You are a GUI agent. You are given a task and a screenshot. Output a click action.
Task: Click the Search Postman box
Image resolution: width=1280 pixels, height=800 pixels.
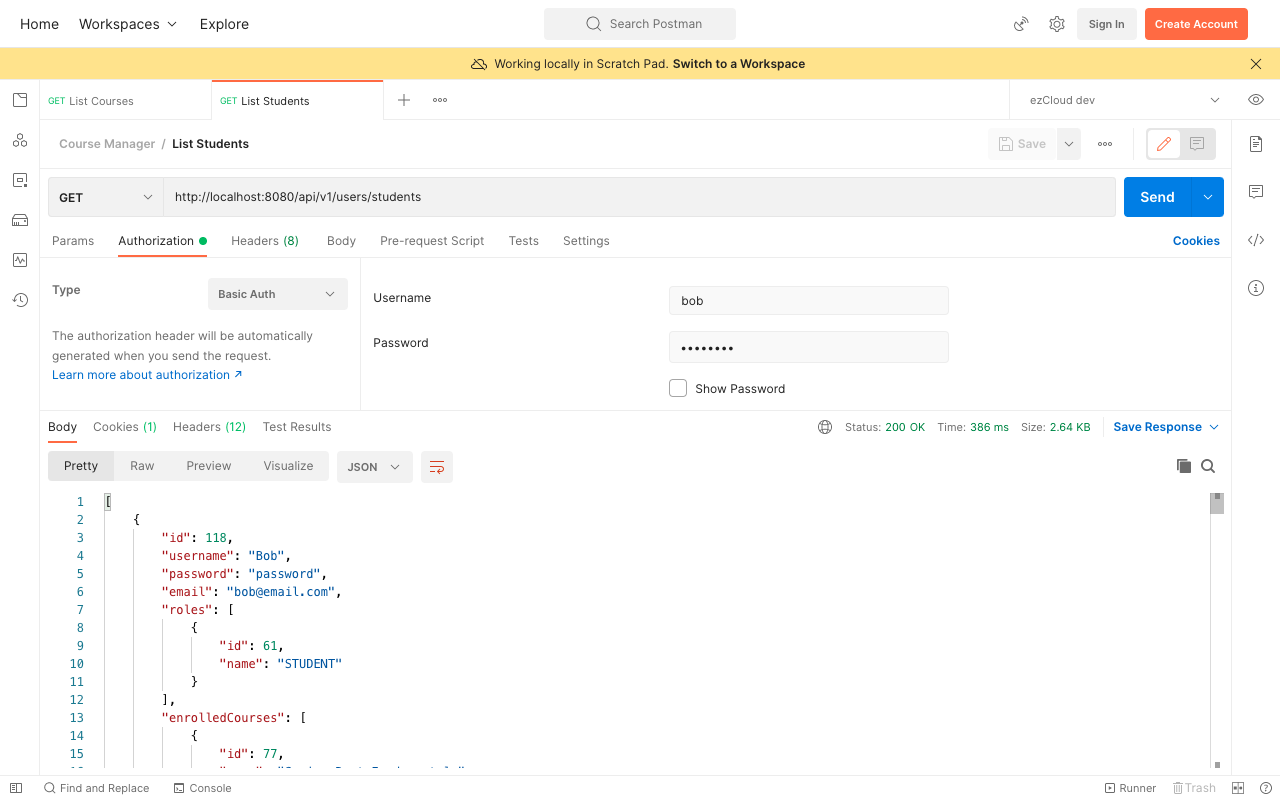click(x=640, y=24)
